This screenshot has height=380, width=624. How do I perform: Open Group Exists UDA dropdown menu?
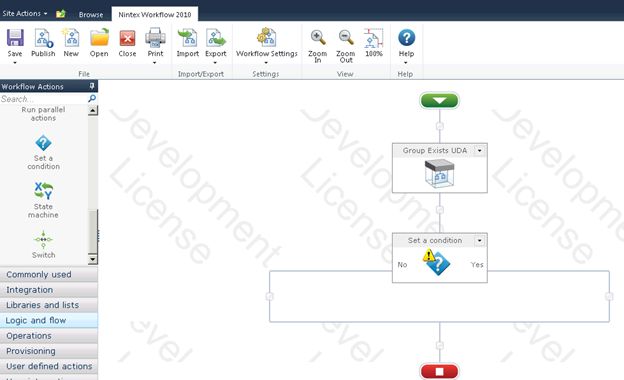tap(480, 150)
